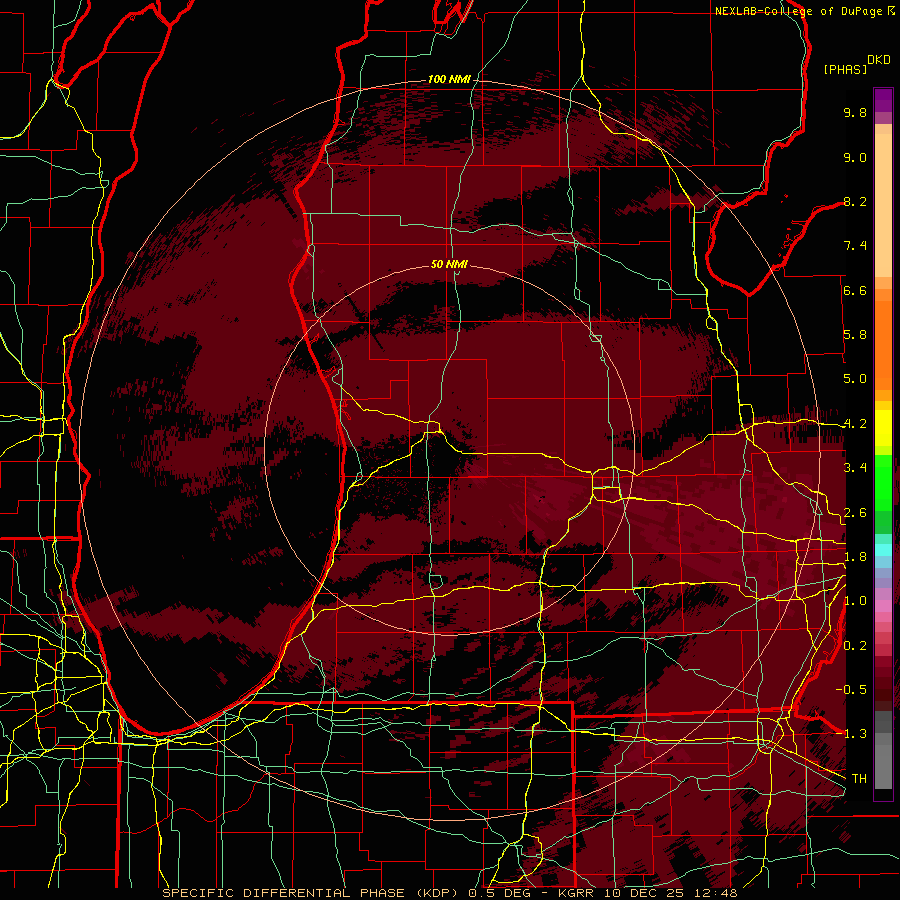Viewport: 900px width, 900px height.
Task: Select the 3.4 scale value
Action: 855,468
